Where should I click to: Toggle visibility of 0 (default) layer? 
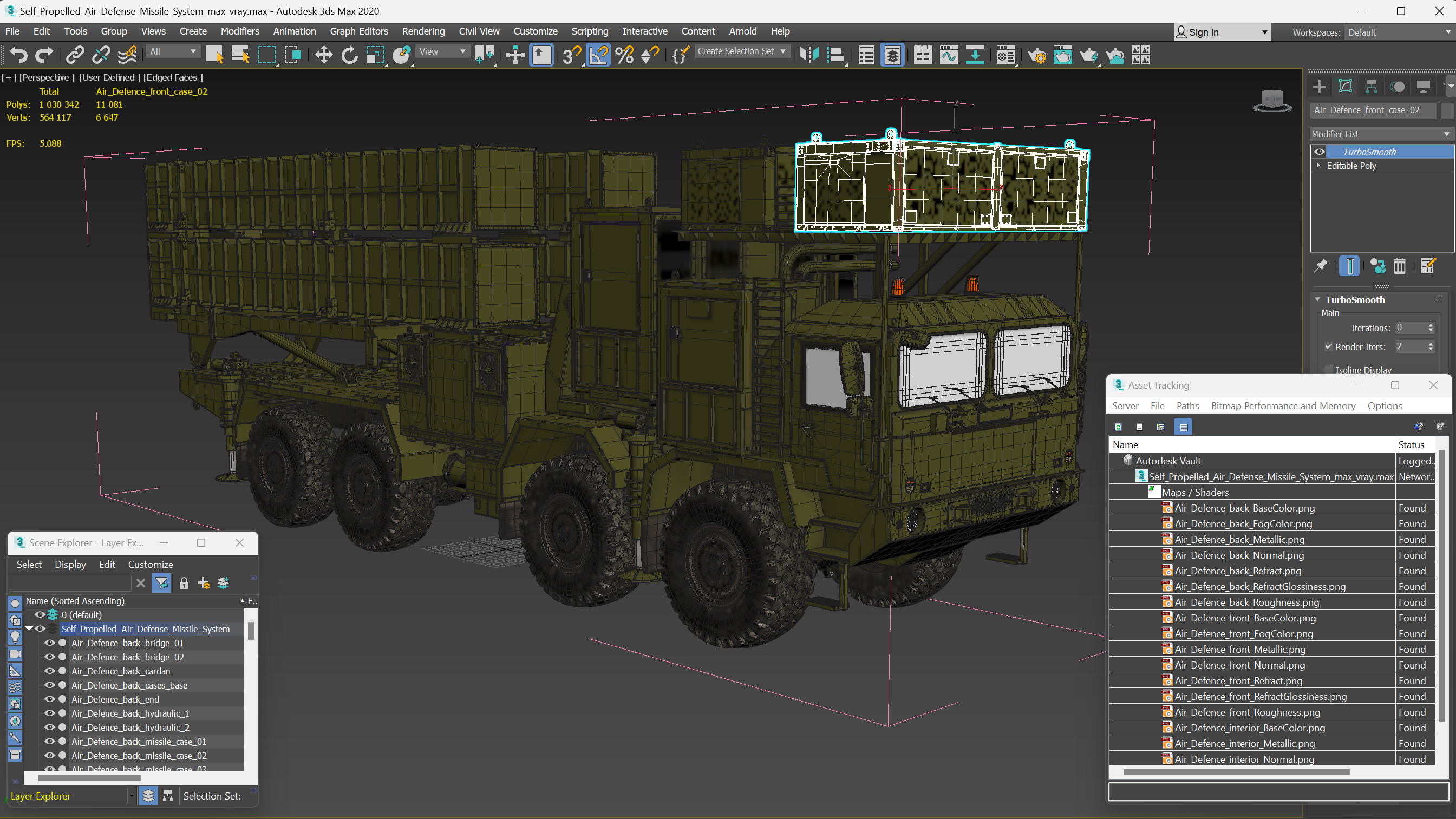pyautogui.click(x=40, y=614)
